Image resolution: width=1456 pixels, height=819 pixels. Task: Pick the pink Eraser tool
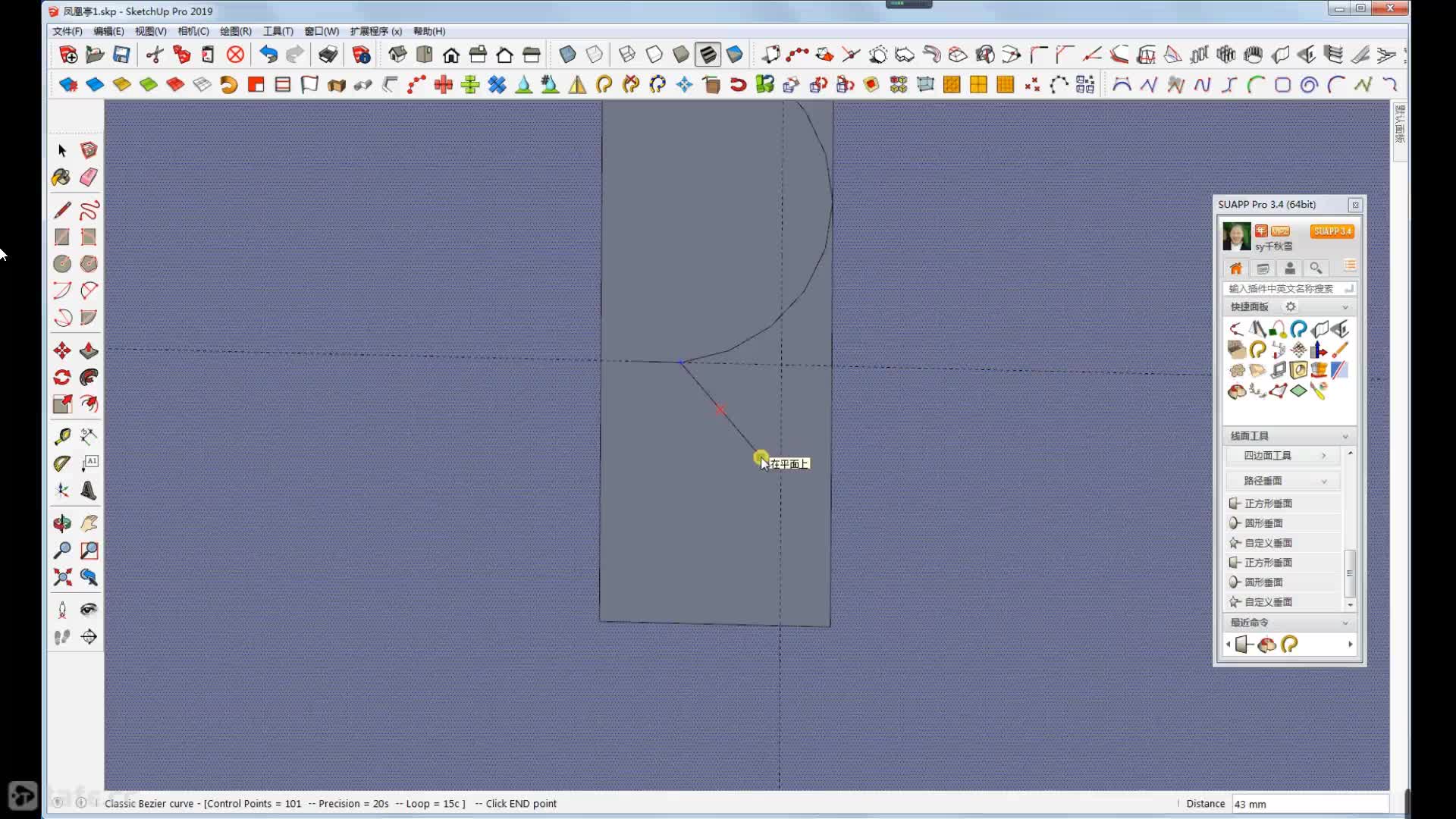(x=89, y=177)
